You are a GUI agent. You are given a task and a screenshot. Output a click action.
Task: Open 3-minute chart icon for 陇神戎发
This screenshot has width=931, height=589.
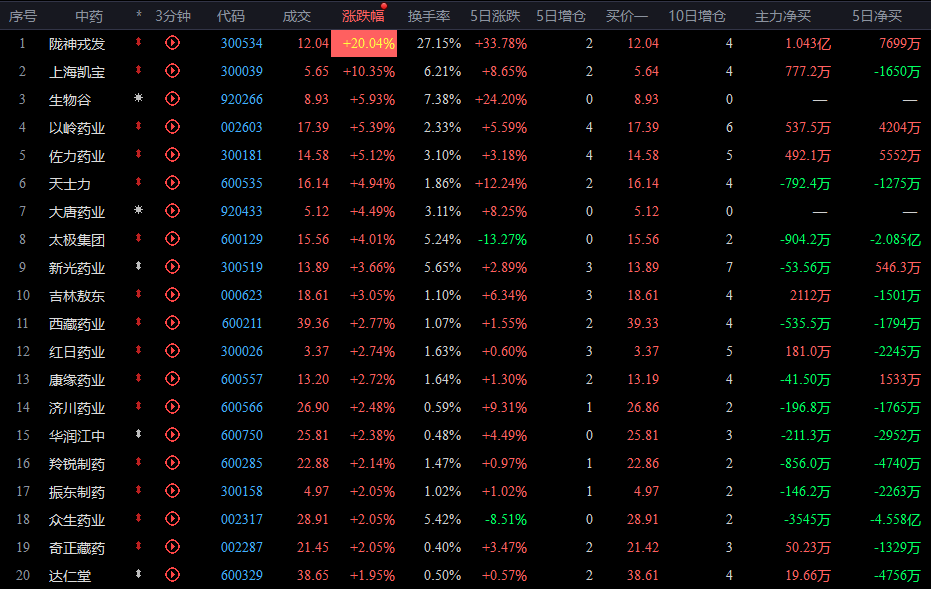(x=172, y=43)
